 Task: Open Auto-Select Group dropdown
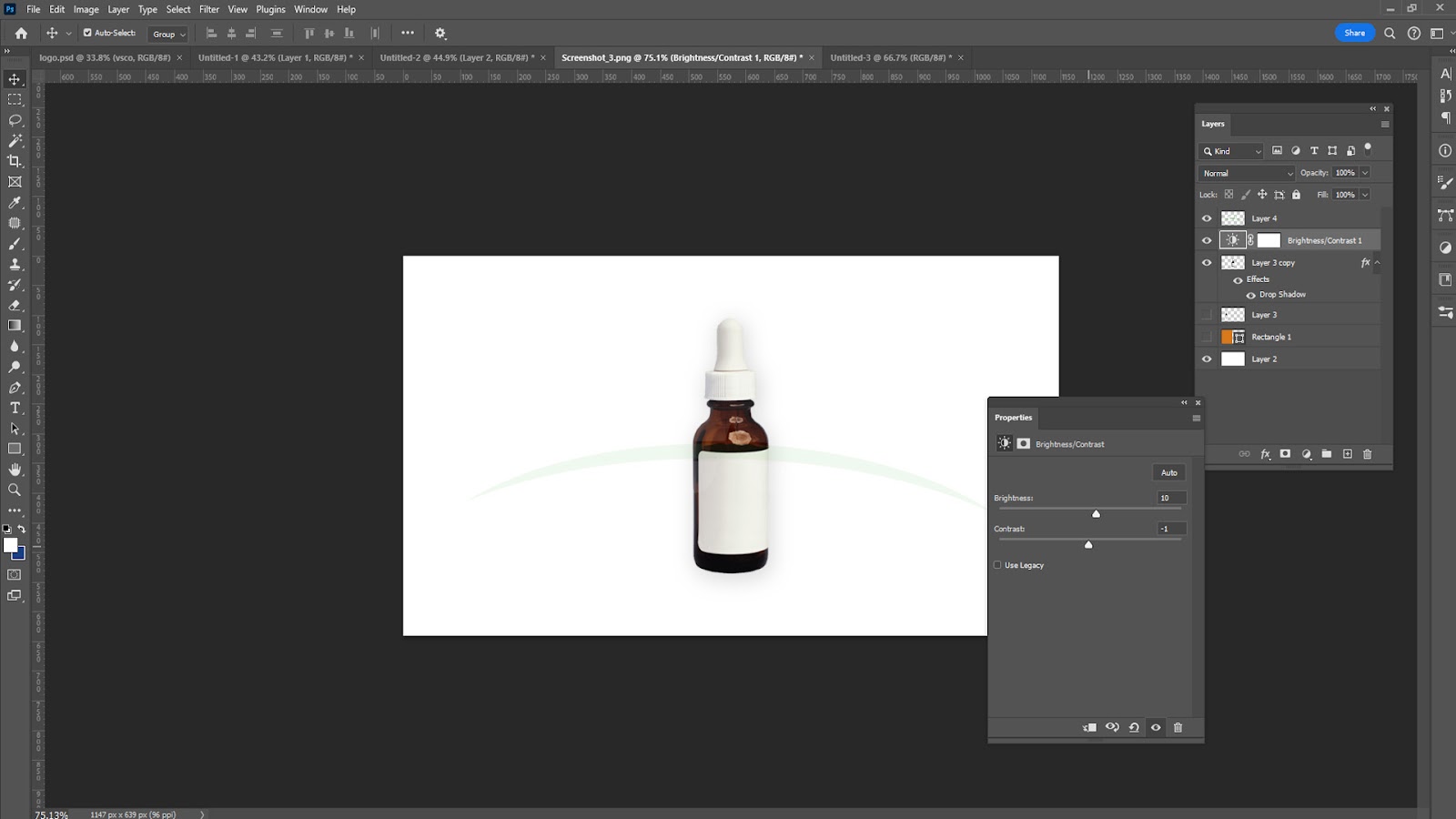[x=168, y=34]
